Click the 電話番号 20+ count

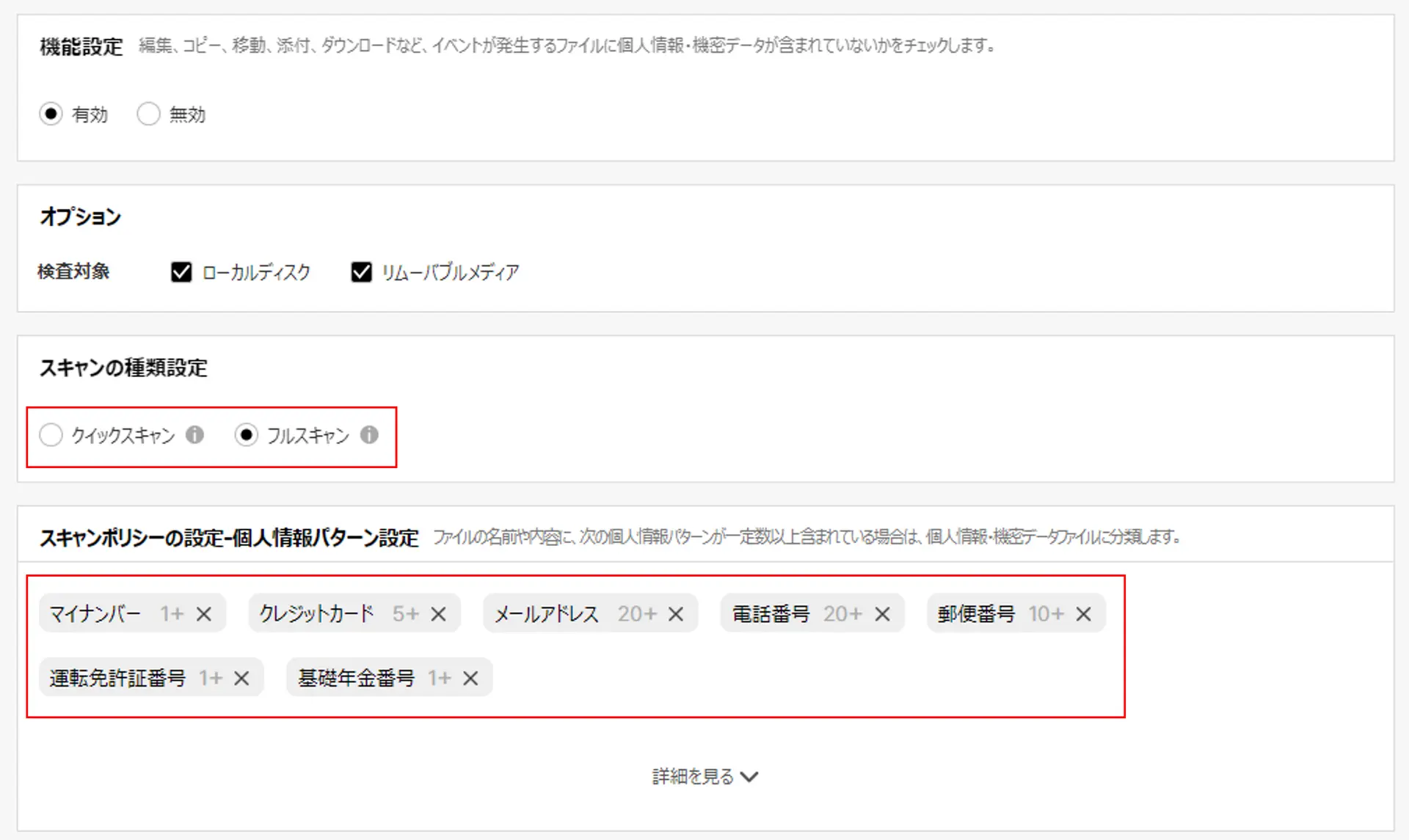coord(842,614)
